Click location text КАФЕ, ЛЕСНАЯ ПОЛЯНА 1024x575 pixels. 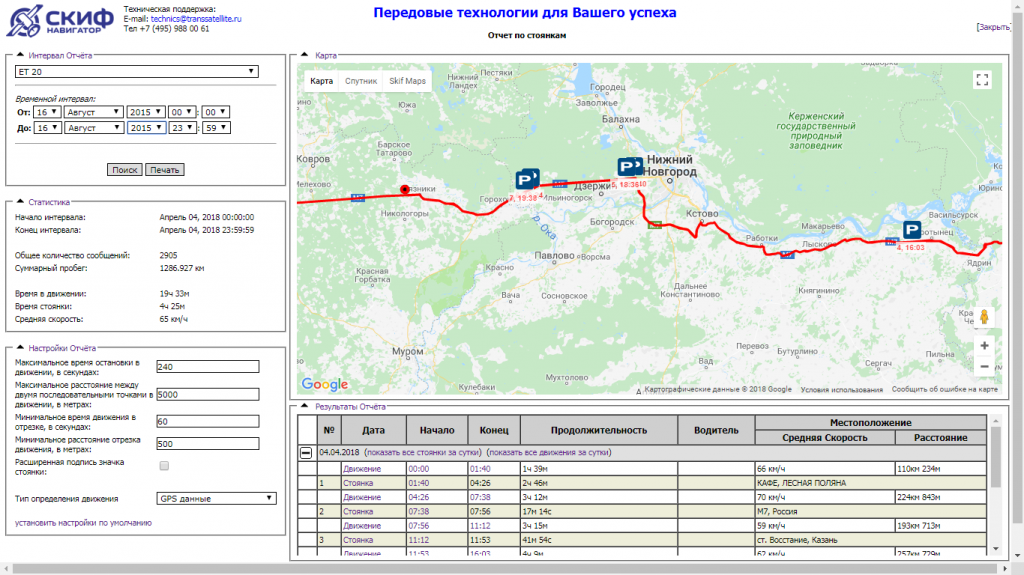click(801, 483)
